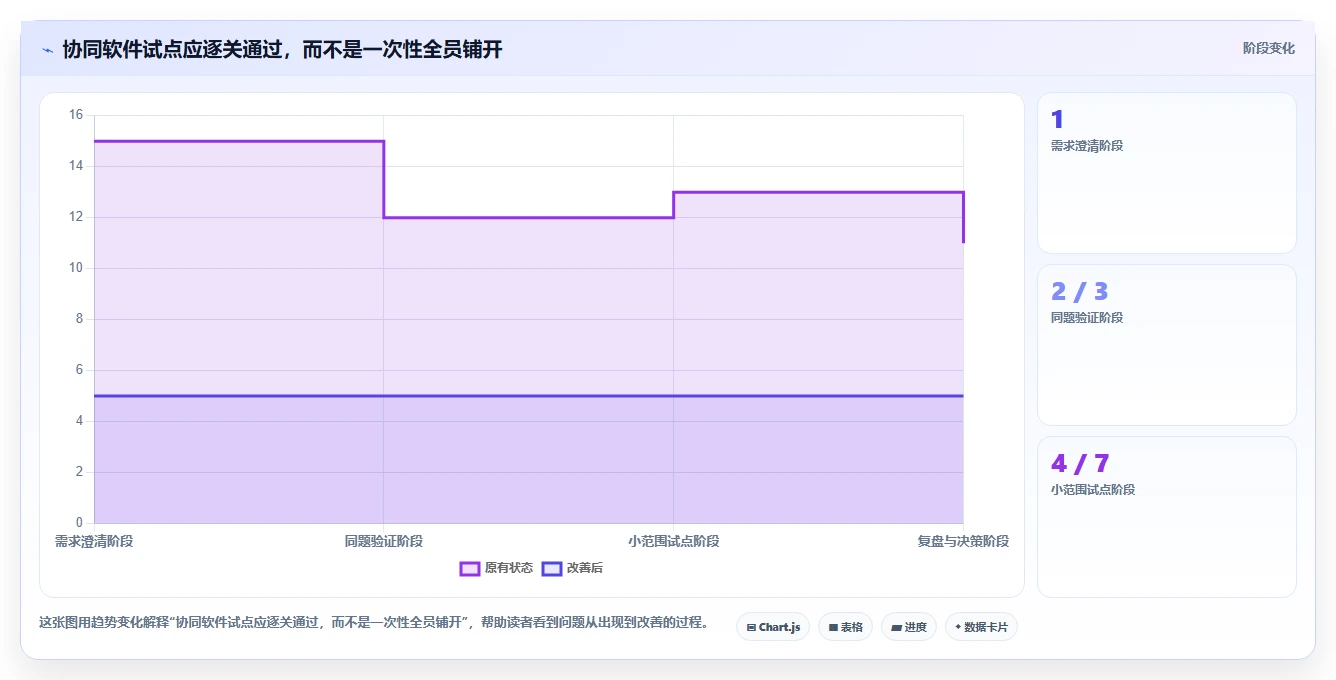Click the 阶段变化 label in header
The width and height of the screenshot is (1336, 680).
click(x=1268, y=48)
